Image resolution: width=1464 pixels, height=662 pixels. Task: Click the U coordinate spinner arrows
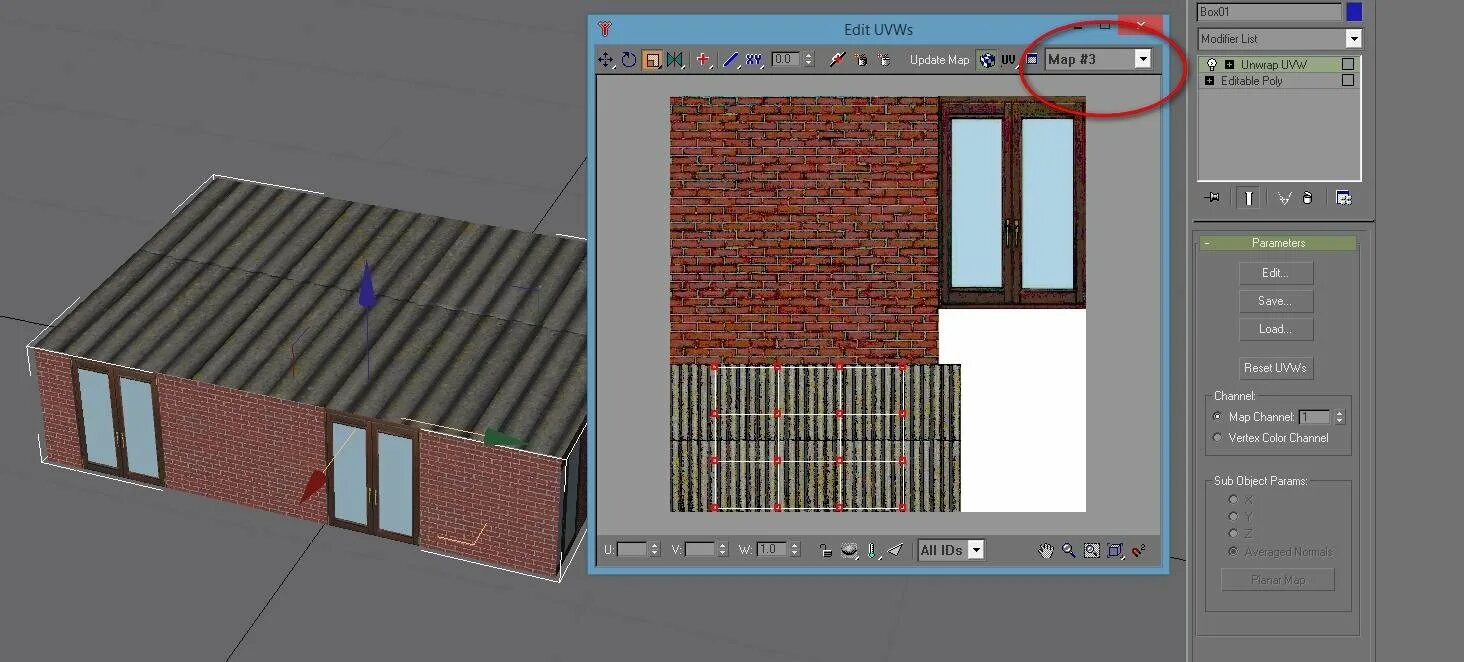[x=654, y=550]
